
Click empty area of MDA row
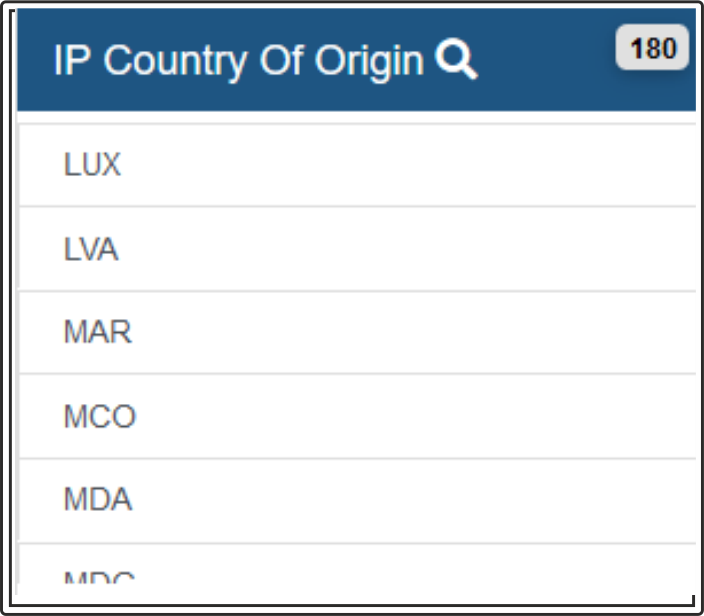[404, 501]
